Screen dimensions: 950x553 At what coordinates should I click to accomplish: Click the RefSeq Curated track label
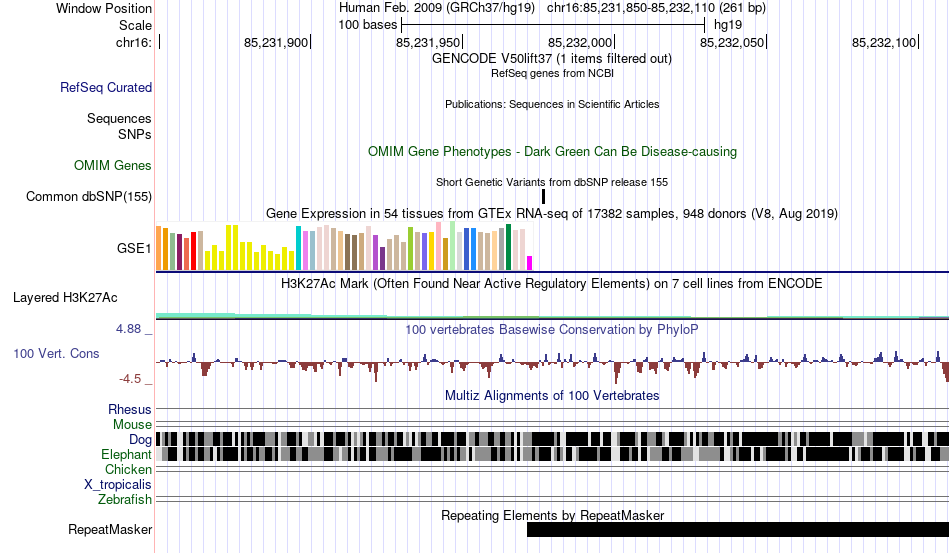tap(105, 88)
